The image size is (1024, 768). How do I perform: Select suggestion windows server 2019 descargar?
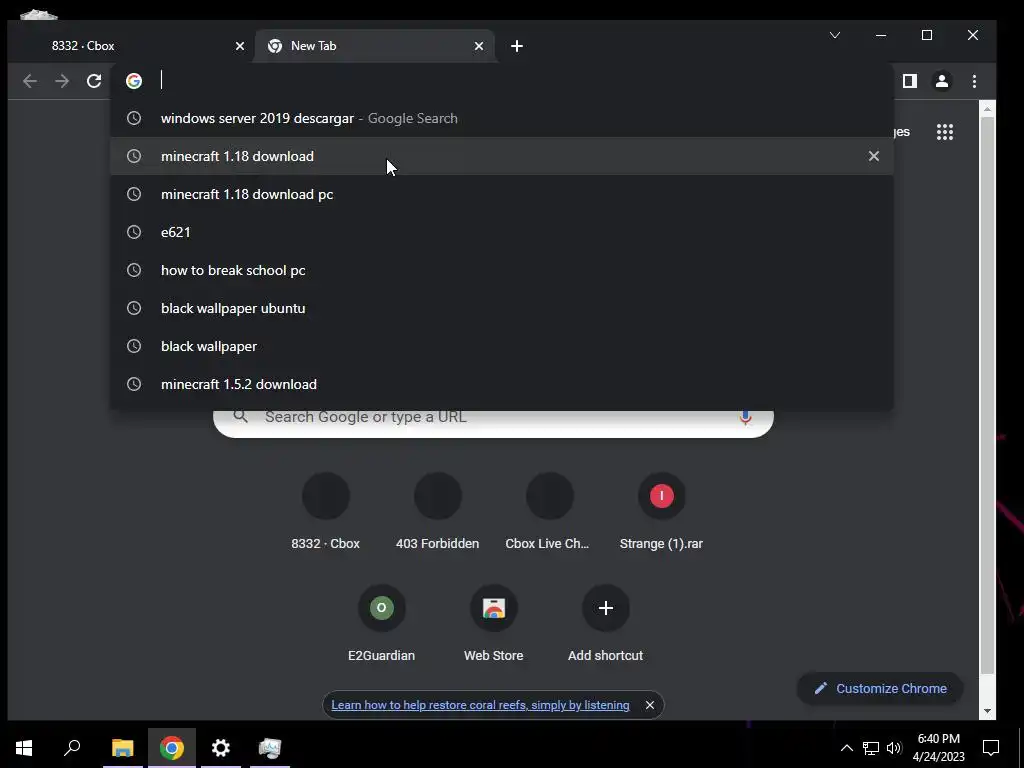point(502,118)
